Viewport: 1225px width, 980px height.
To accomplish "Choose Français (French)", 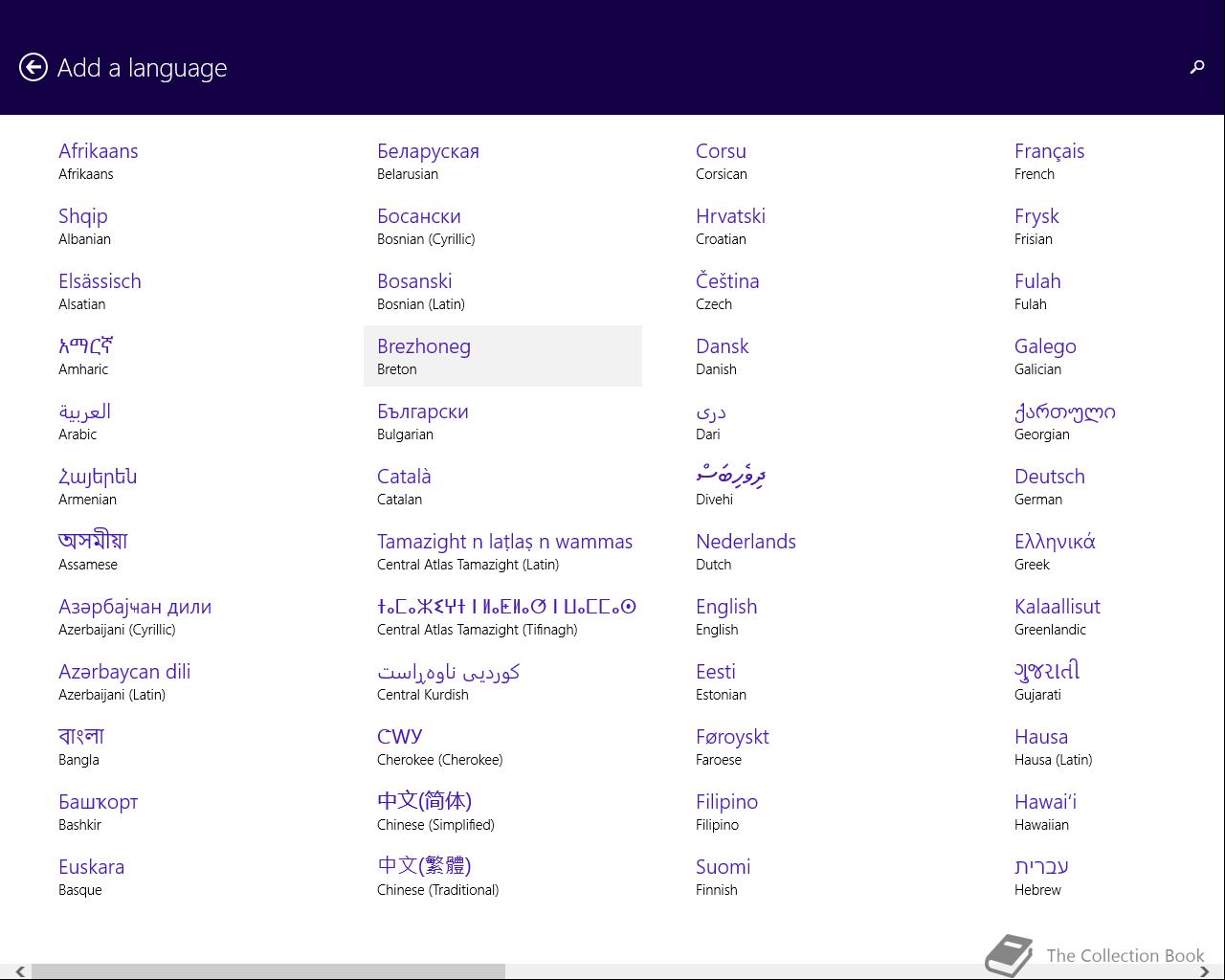I will (1113, 161).
